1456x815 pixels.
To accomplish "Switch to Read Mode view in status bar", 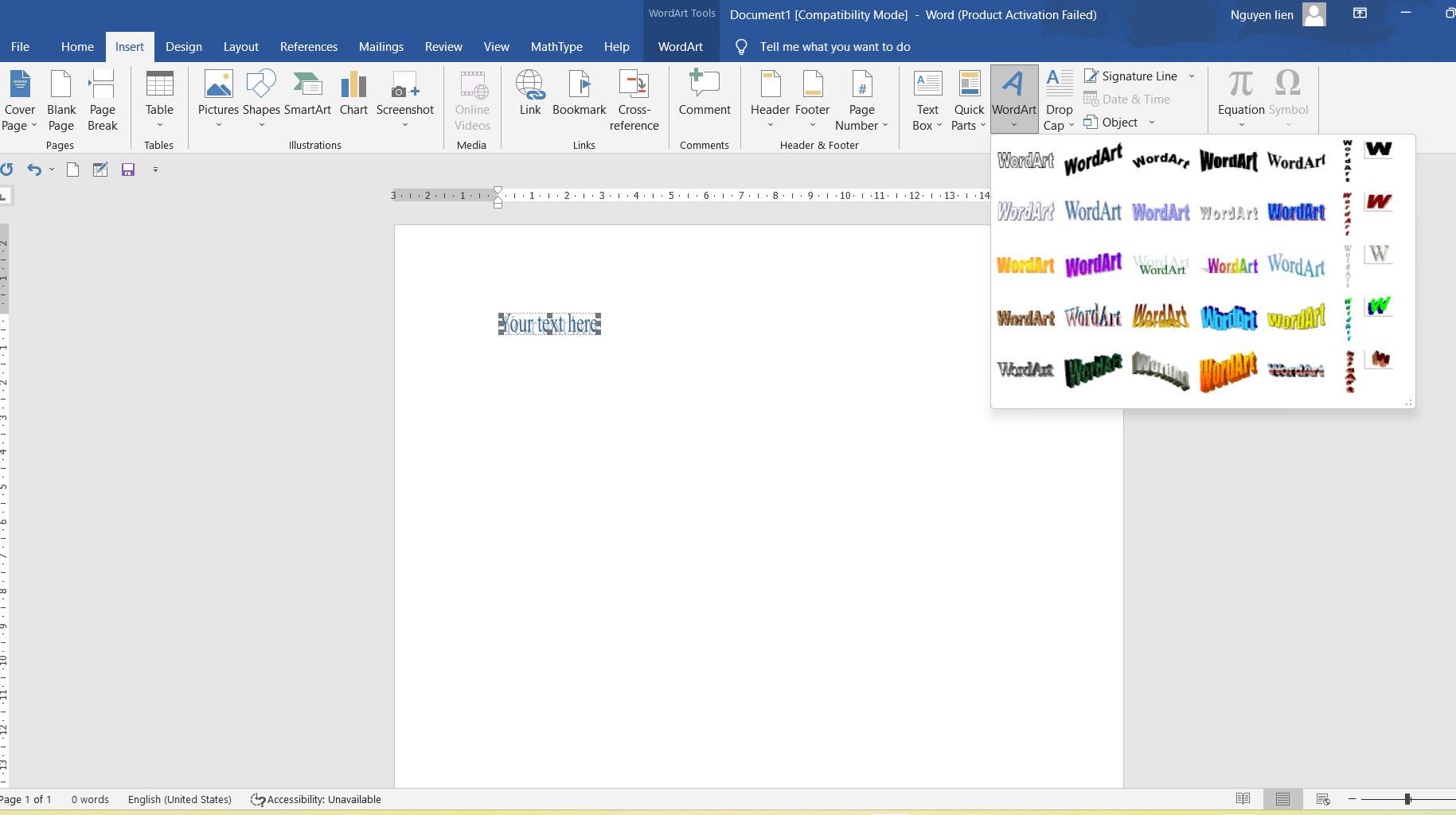I will 1243,799.
